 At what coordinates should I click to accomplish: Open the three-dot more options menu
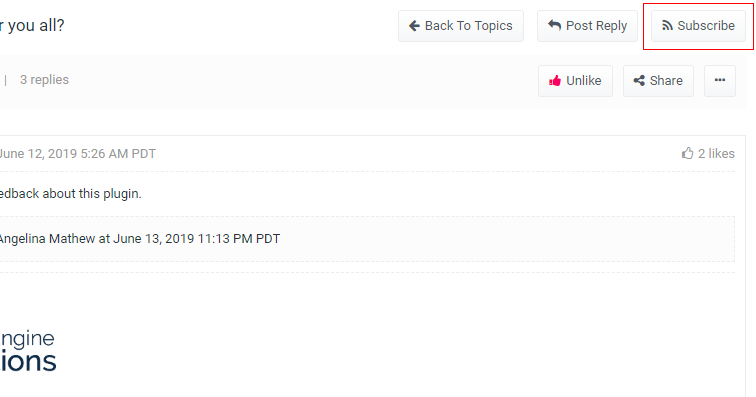pyautogui.click(x=720, y=81)
